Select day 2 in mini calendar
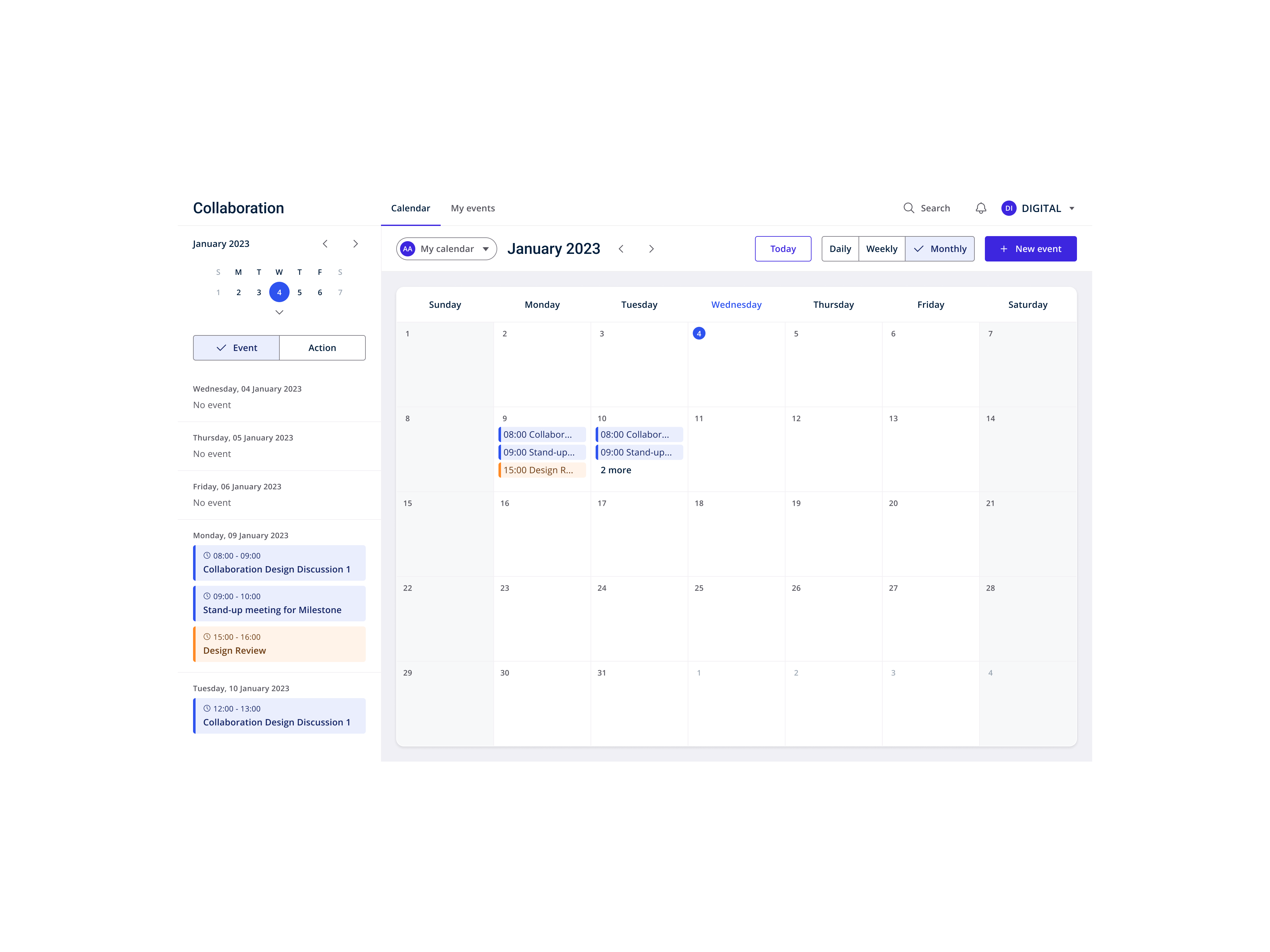Image resolution: width=1270 pixels, height=952 pixels. click(238, 292)
